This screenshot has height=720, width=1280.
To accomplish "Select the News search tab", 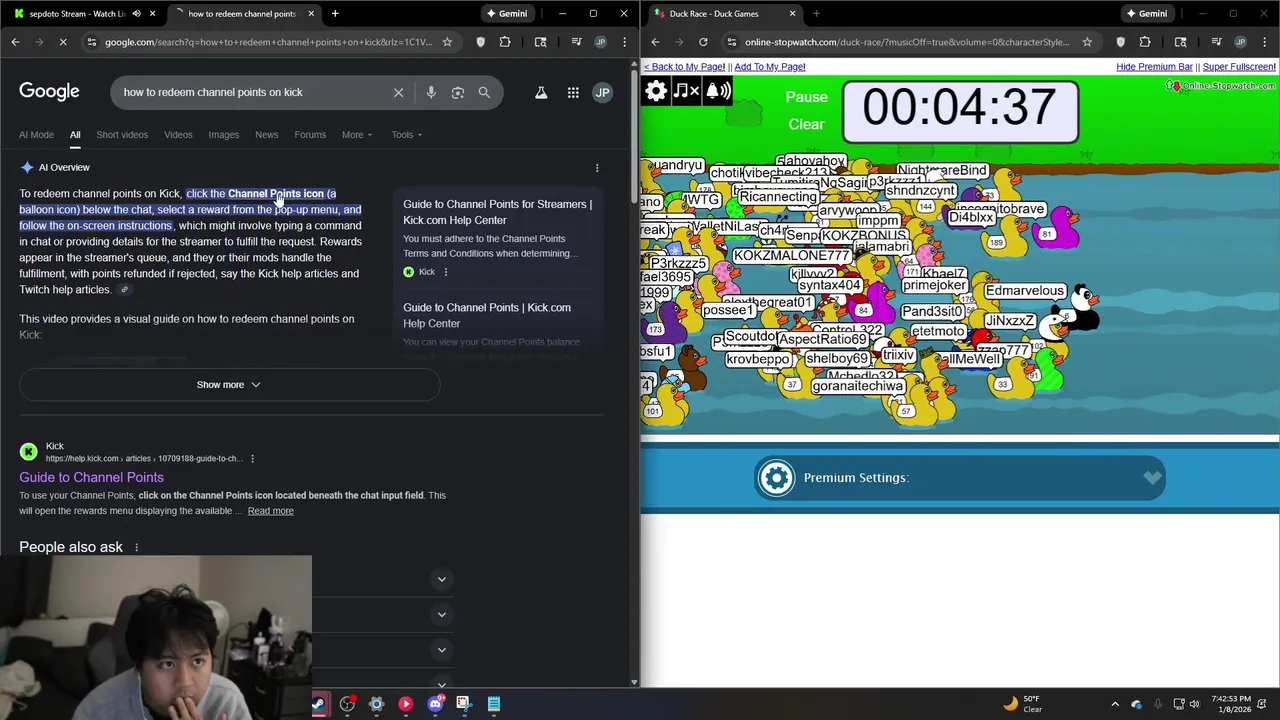I will 267,135.
